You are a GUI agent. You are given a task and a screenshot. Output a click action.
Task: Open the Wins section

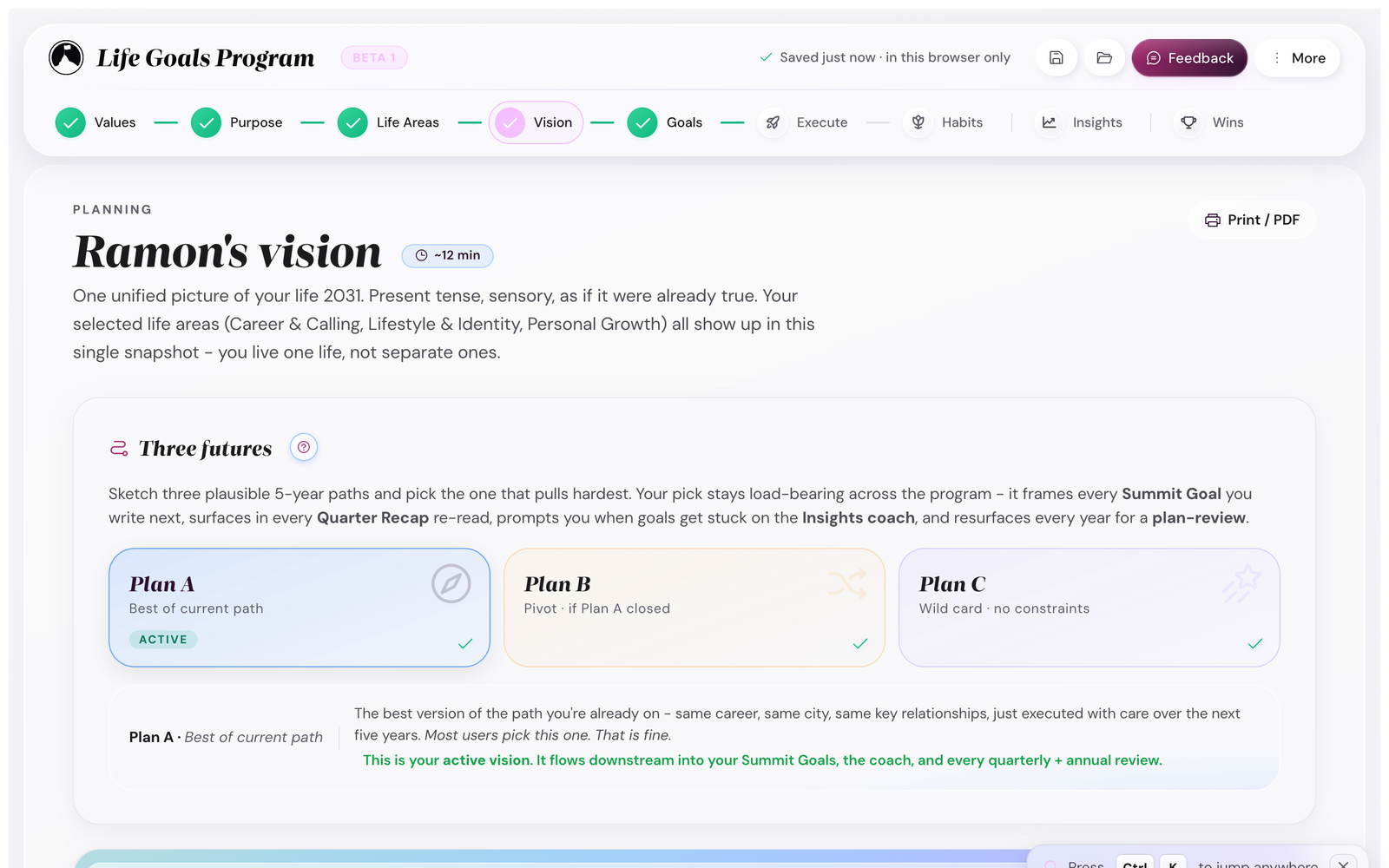1209,122
